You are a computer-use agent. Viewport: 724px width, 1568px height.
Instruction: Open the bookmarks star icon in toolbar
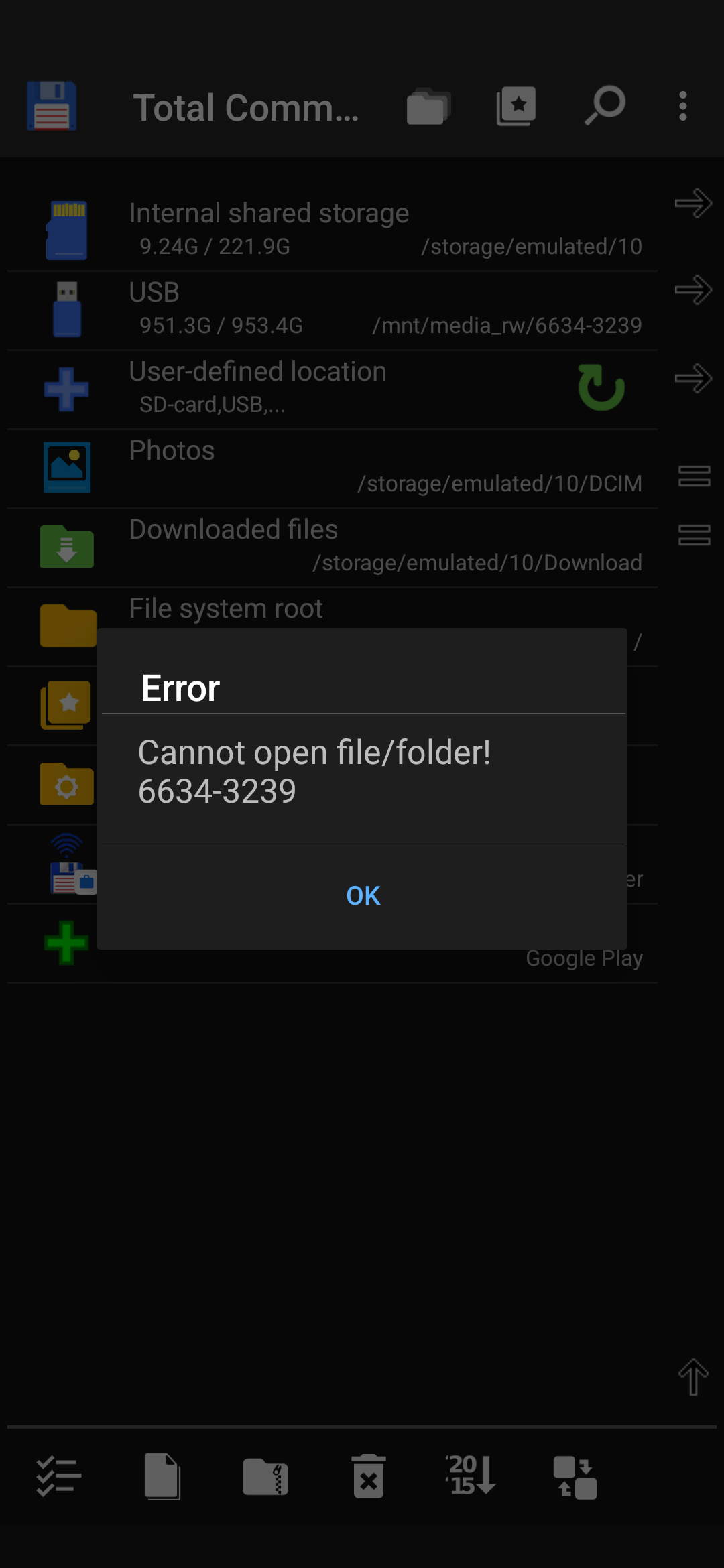(x=516, y=106)
